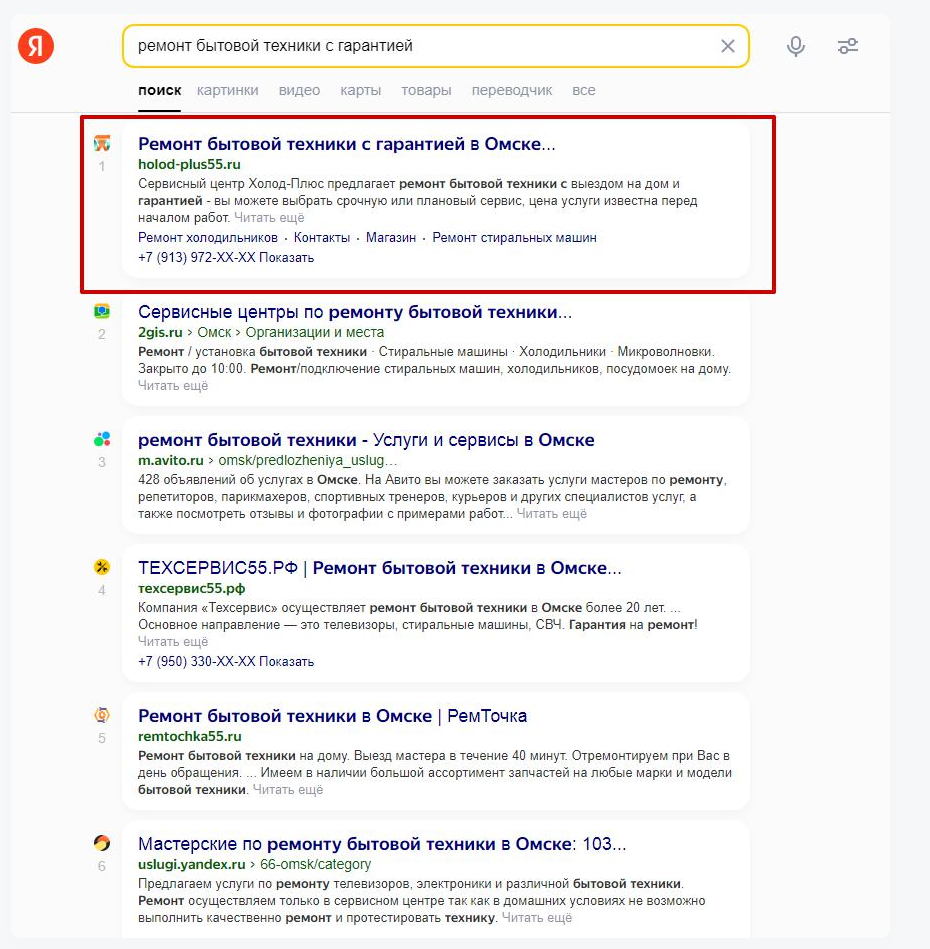Select the поиск tab
Screen dimensions: 930x949
tap(160, 91)
